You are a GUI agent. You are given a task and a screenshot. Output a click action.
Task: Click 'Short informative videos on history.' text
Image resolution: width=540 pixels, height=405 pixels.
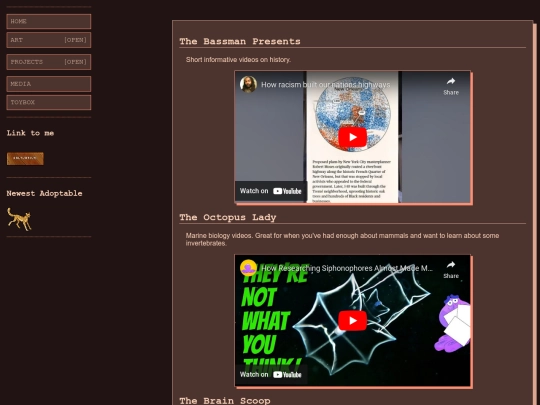pyautogui.click(x=238, y=60)
